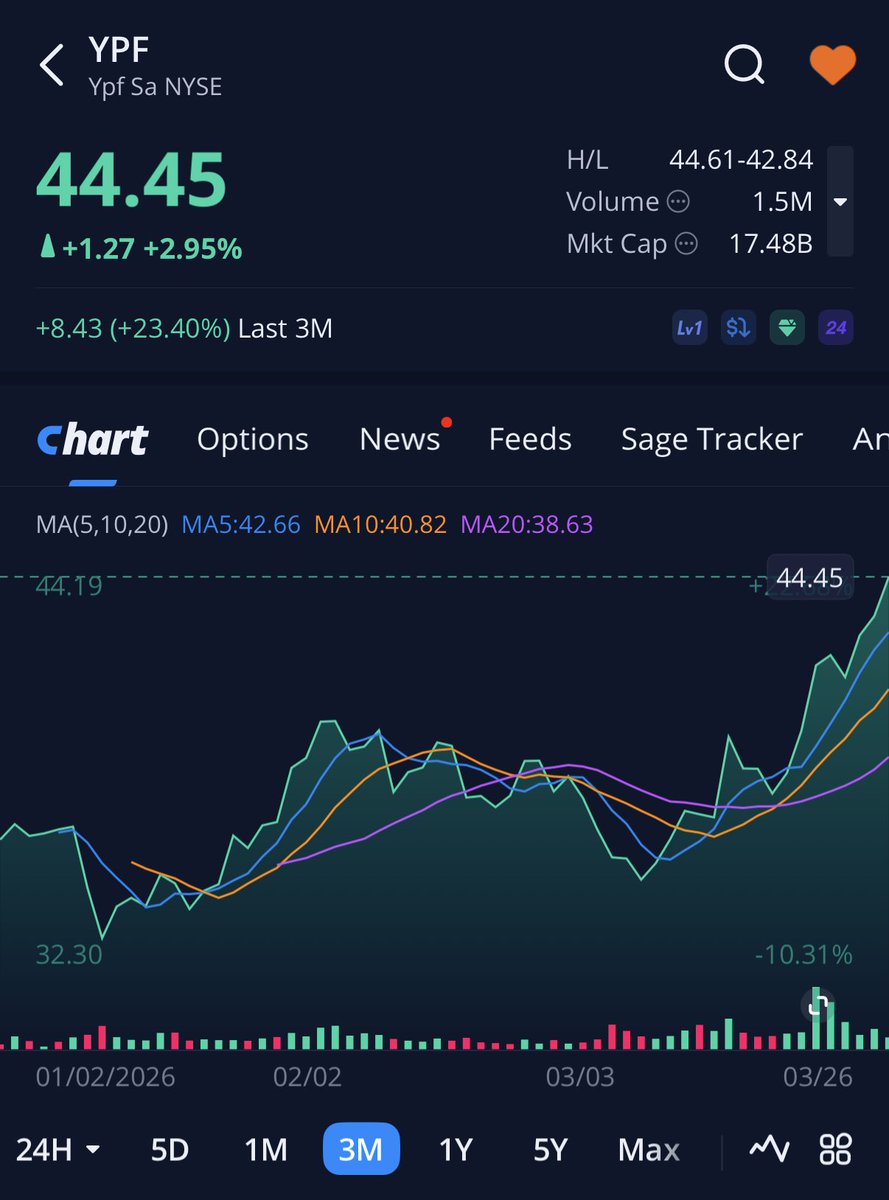This screenshot has width=889, height=1200.
Task: Select the 5Y time range
Action: 550,1149
